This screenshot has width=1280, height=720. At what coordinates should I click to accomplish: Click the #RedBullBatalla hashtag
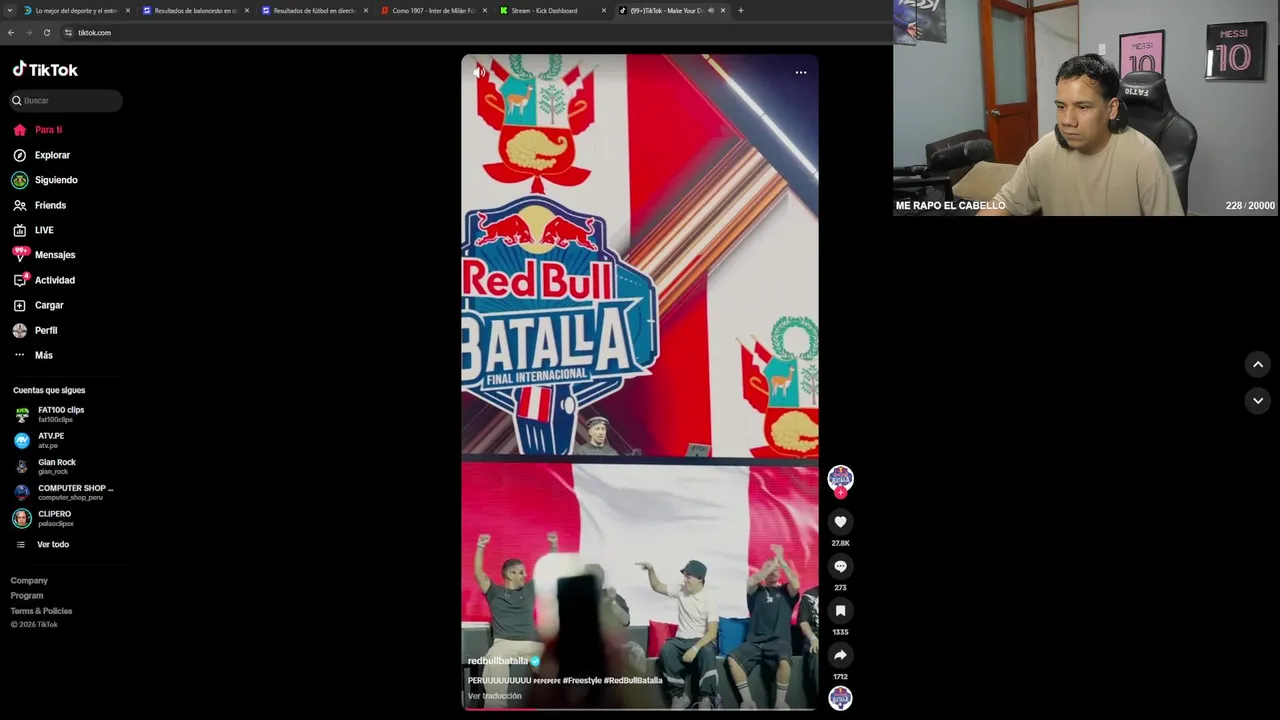click(x=633, y=680)
